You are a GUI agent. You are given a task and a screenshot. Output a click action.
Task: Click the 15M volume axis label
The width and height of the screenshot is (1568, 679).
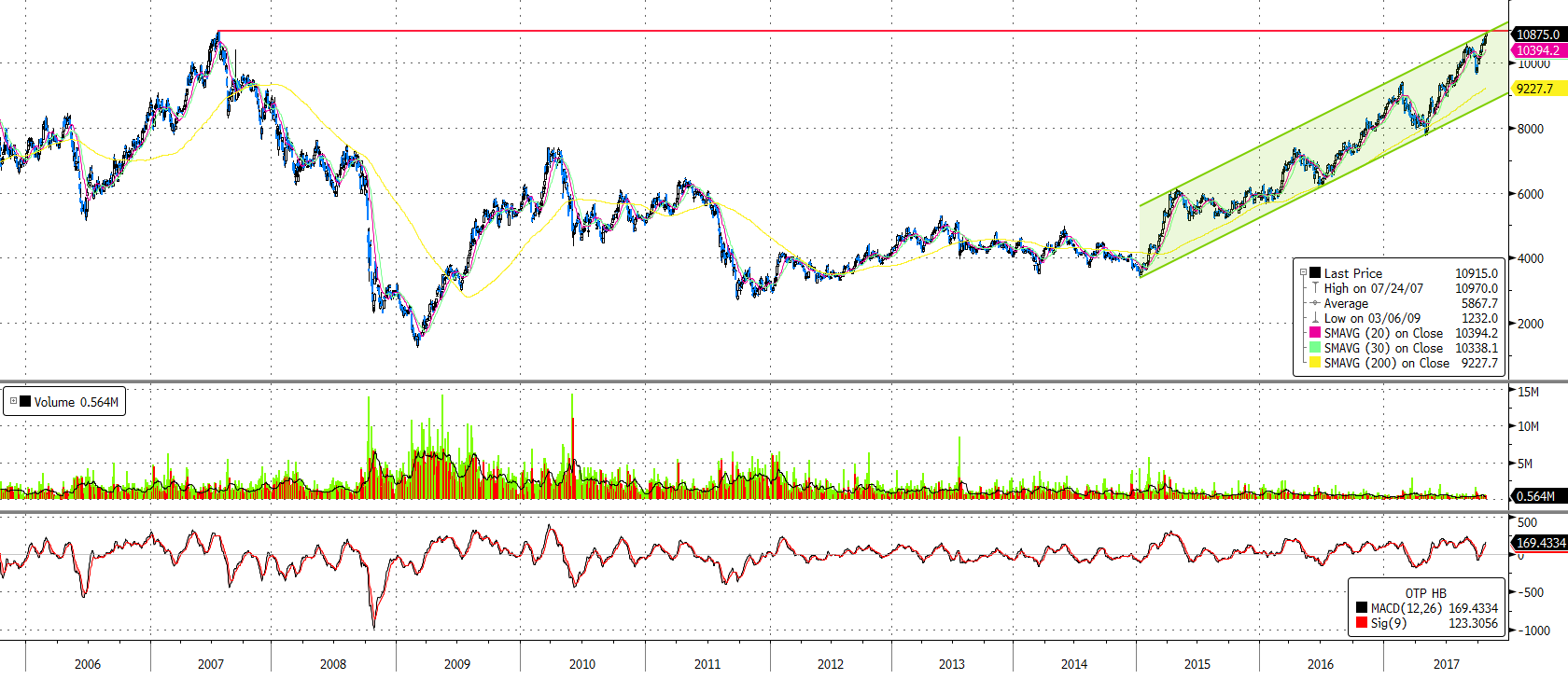pyautogui.click(x=1528, y=392)
